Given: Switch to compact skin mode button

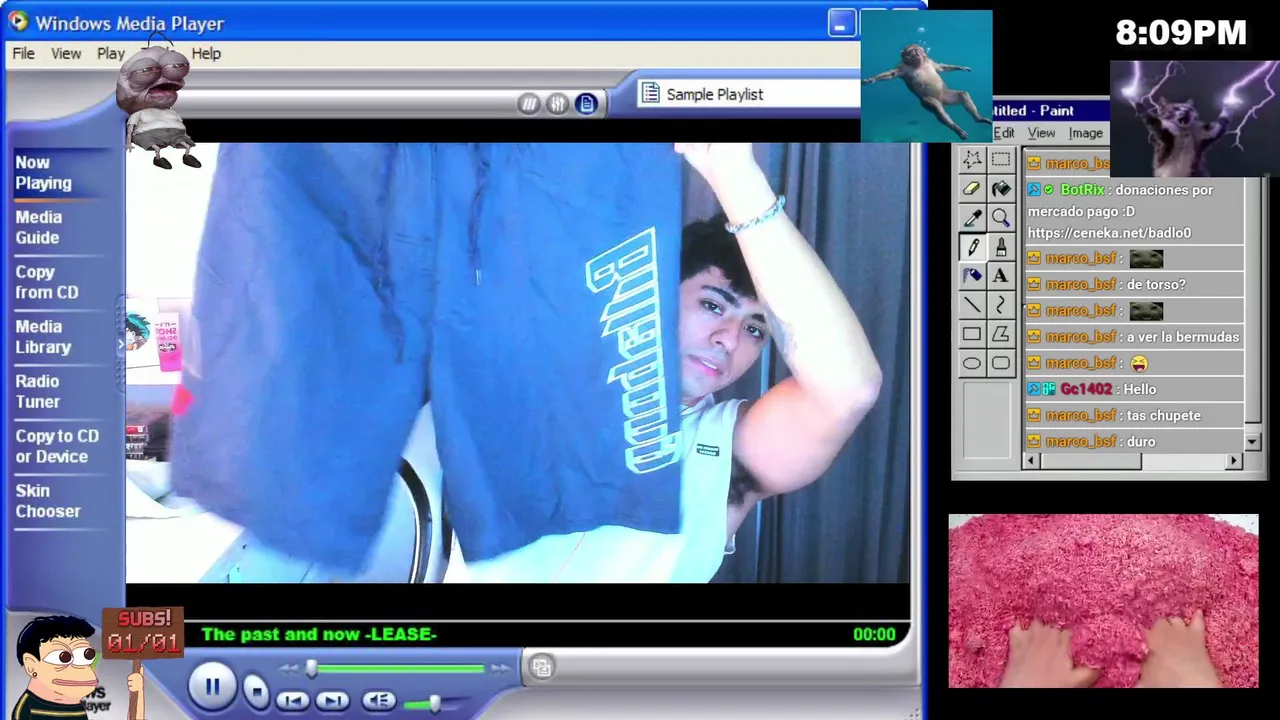Looking at the screenshot, I should click(x=541, y=667).
